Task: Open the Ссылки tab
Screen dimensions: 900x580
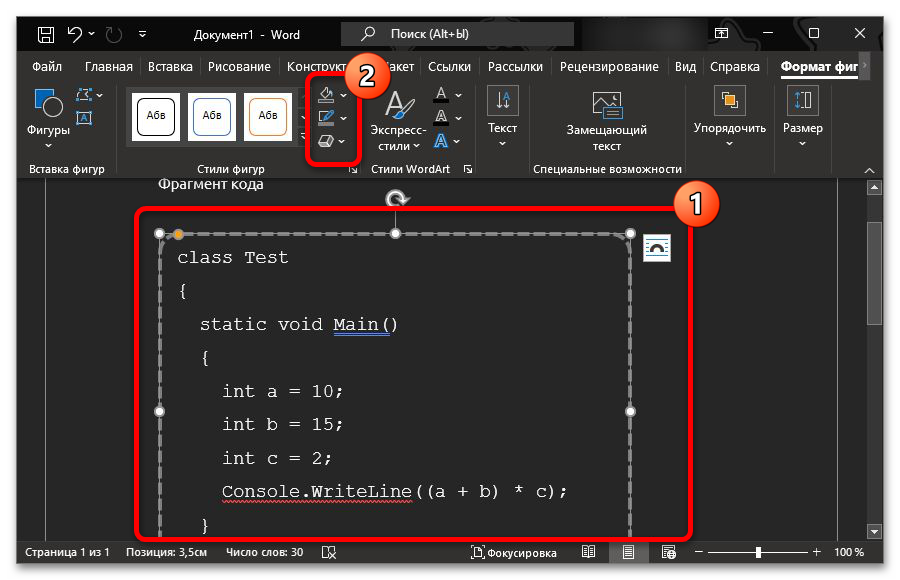Action: pos(449,67)
